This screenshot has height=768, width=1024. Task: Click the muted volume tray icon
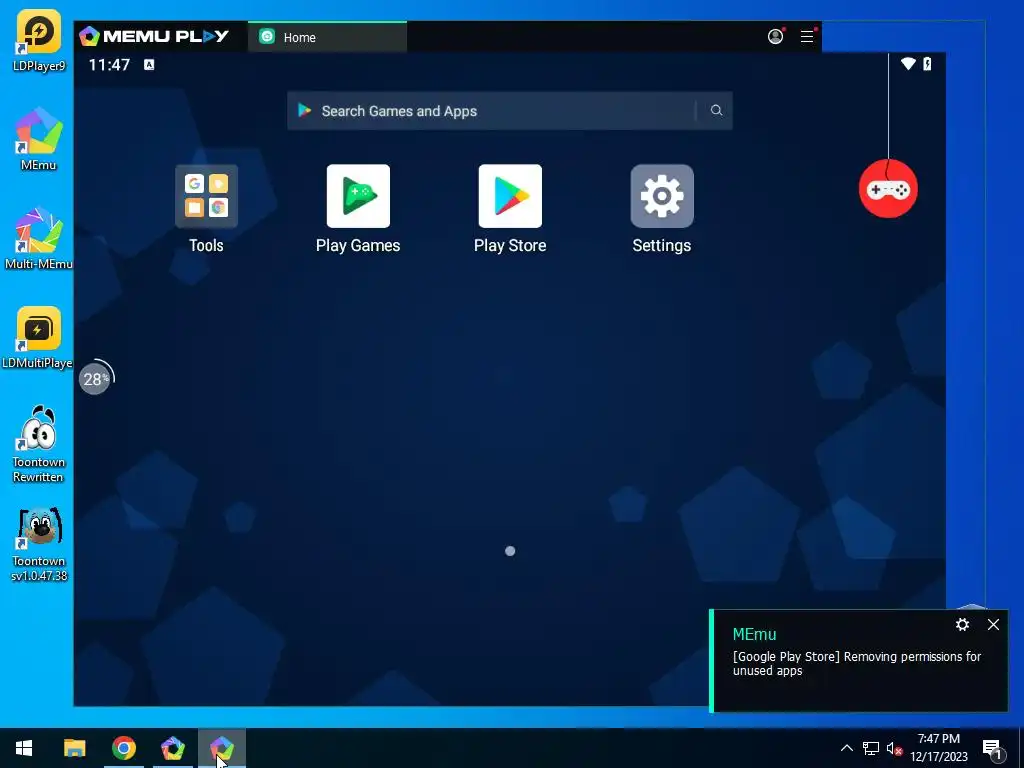pos(894,748)
